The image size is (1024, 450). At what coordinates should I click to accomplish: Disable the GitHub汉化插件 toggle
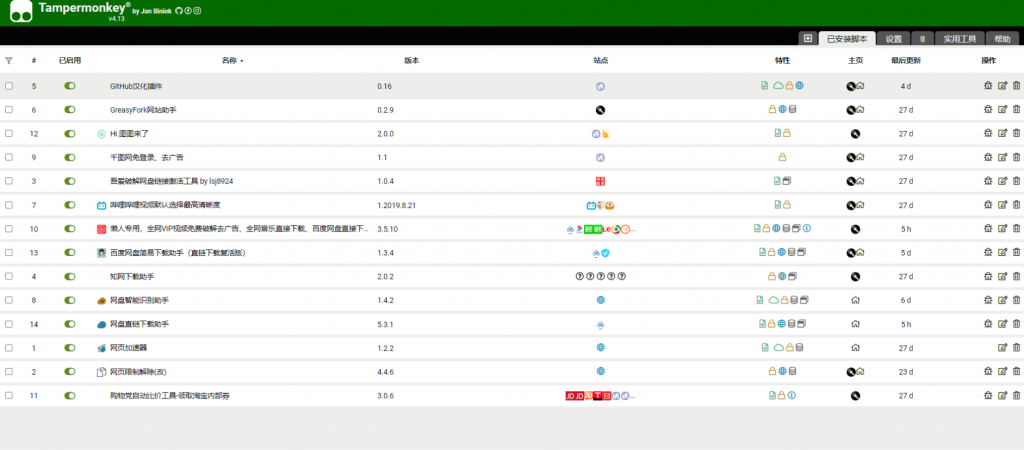[x=69, y=86]
